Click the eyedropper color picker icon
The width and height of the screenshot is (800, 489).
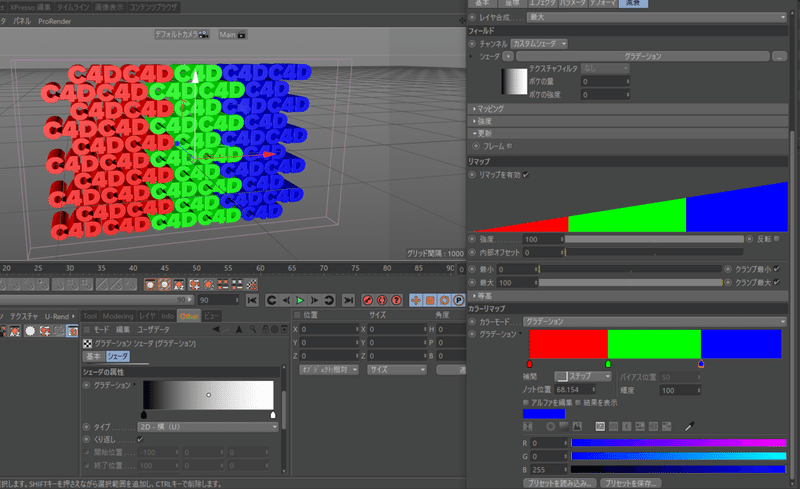click(x=690, y=426)
